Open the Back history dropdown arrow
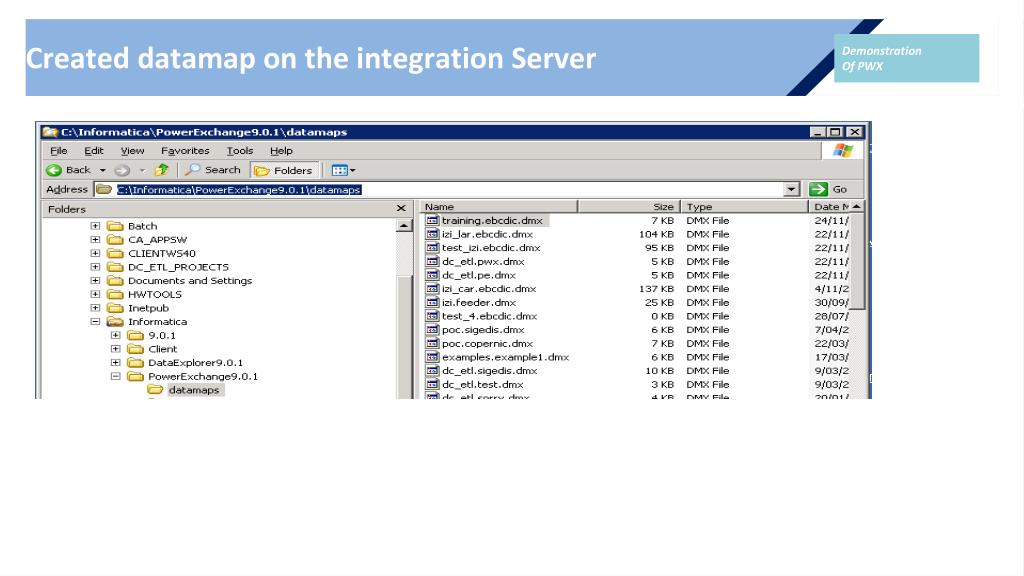Image resolution: width=1024 pixels, height=576 pixels. pos(103,170)
